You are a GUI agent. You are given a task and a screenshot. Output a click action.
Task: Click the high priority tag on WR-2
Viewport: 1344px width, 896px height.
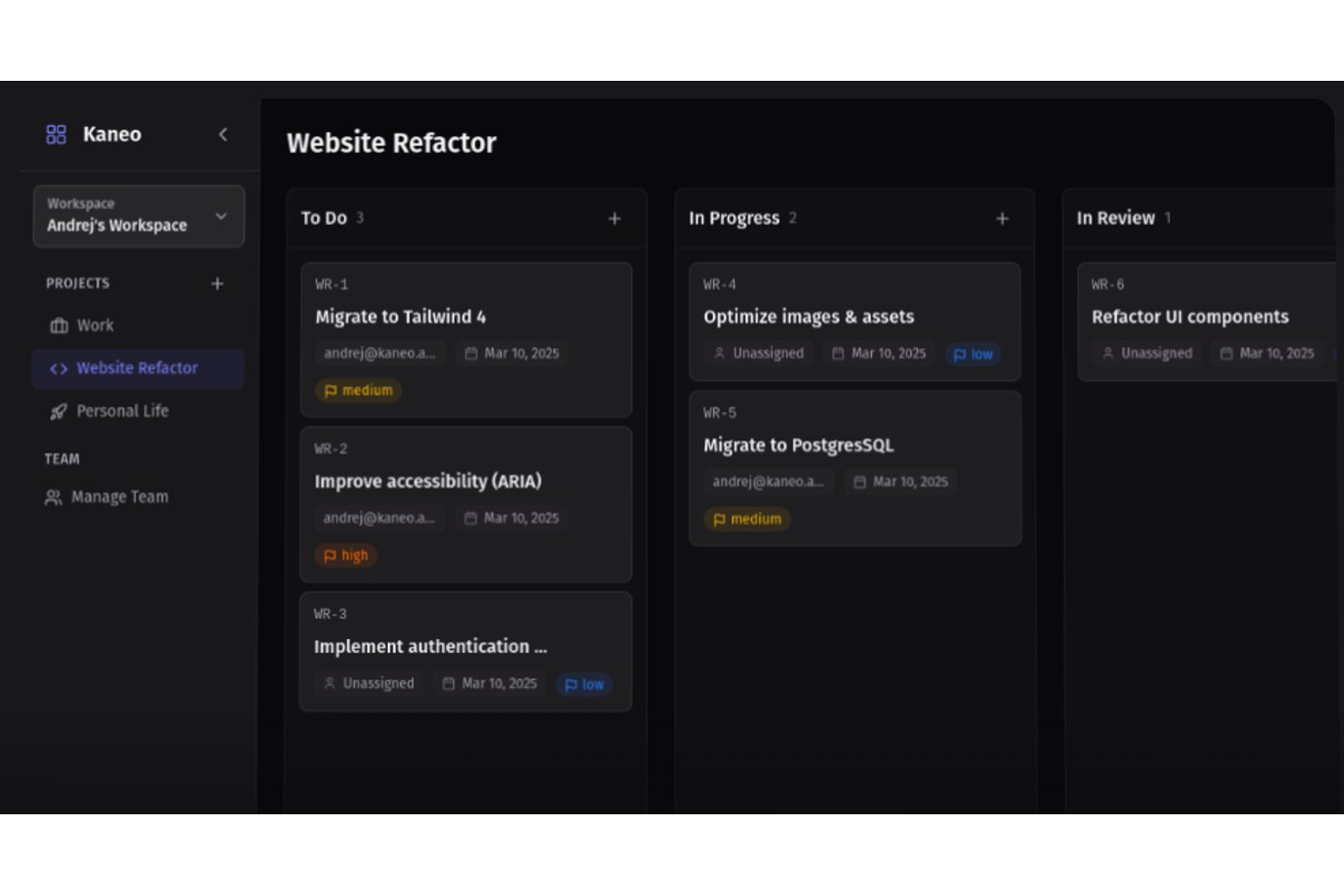[x=346, y=555]
